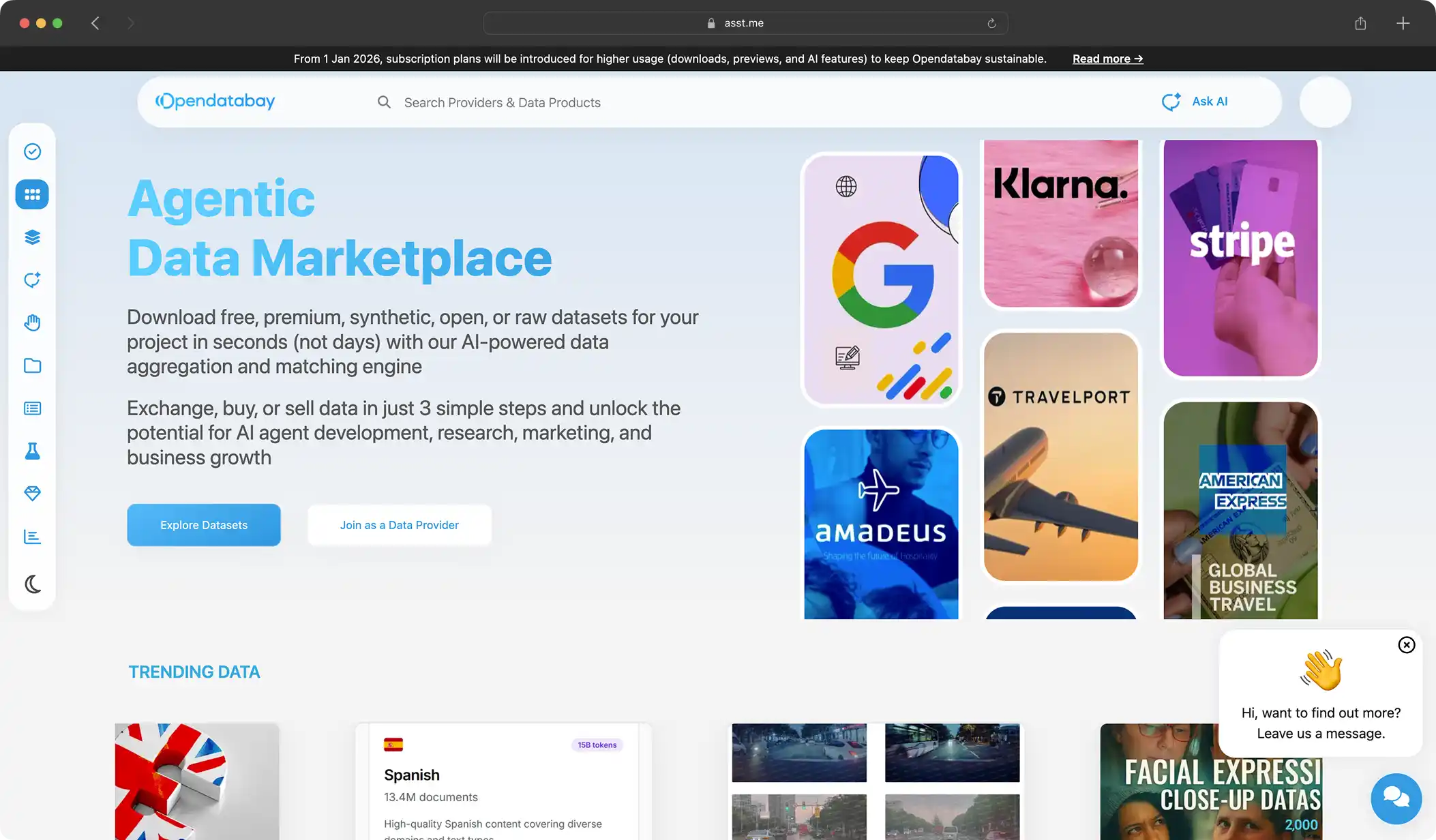Select the lab flask icon in the sidebar
This screenshot has height=840, width=1436.
pyautogui.click(x=32, y=451)
